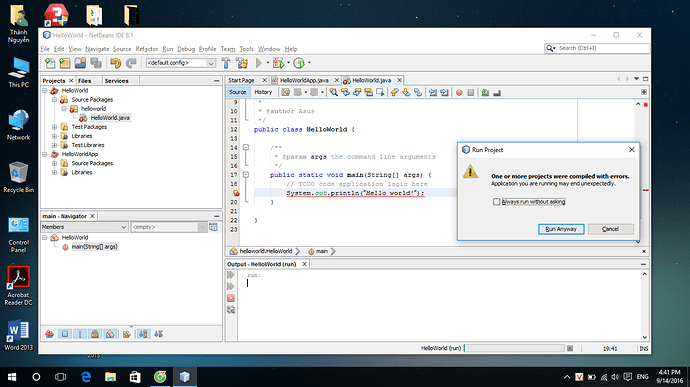This screenshot has width=690, height=387.
Task: Toggle Show Inherited Members in Navigator
Action: (x=49, y=334)
